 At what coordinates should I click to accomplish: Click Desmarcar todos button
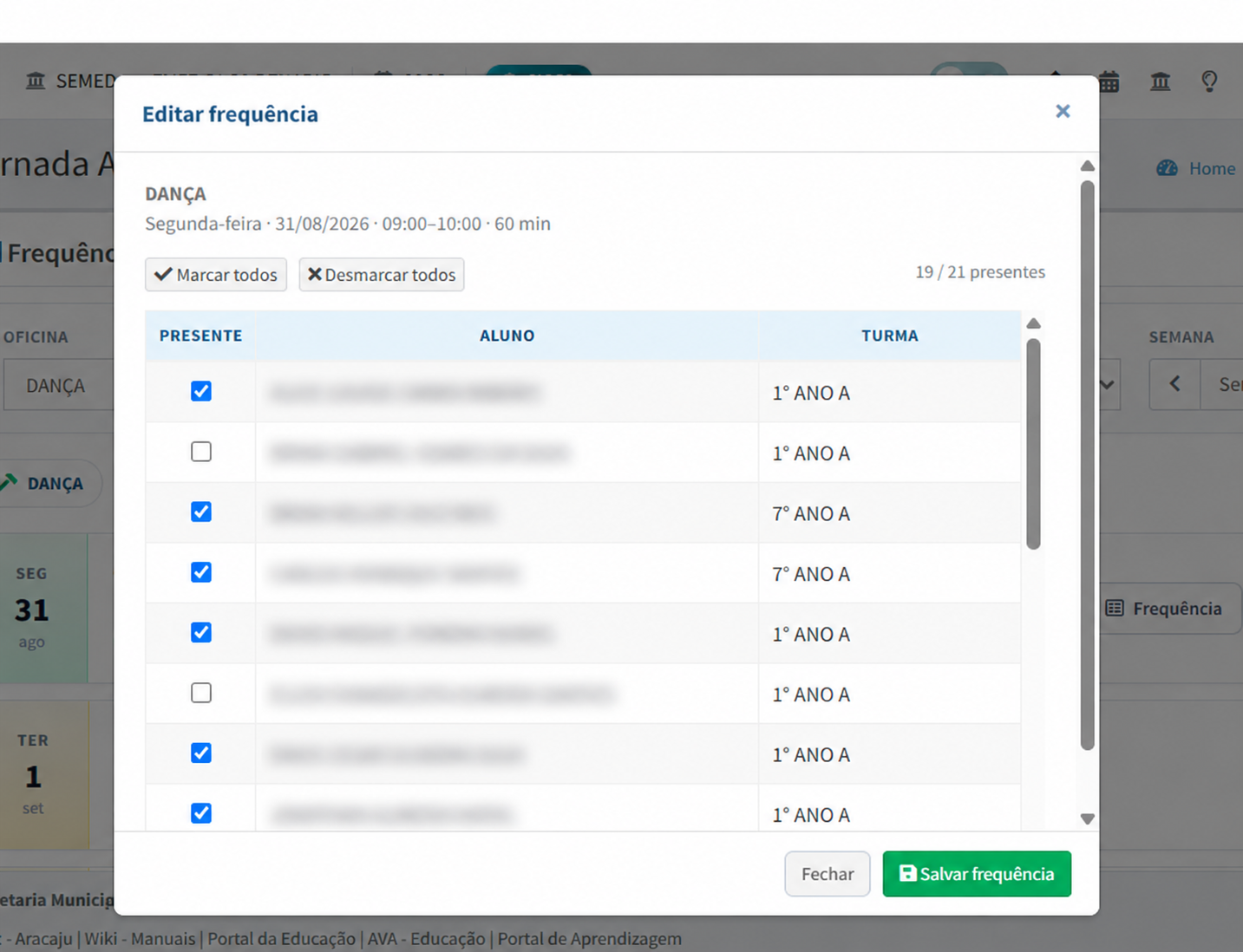click(382, 274)
